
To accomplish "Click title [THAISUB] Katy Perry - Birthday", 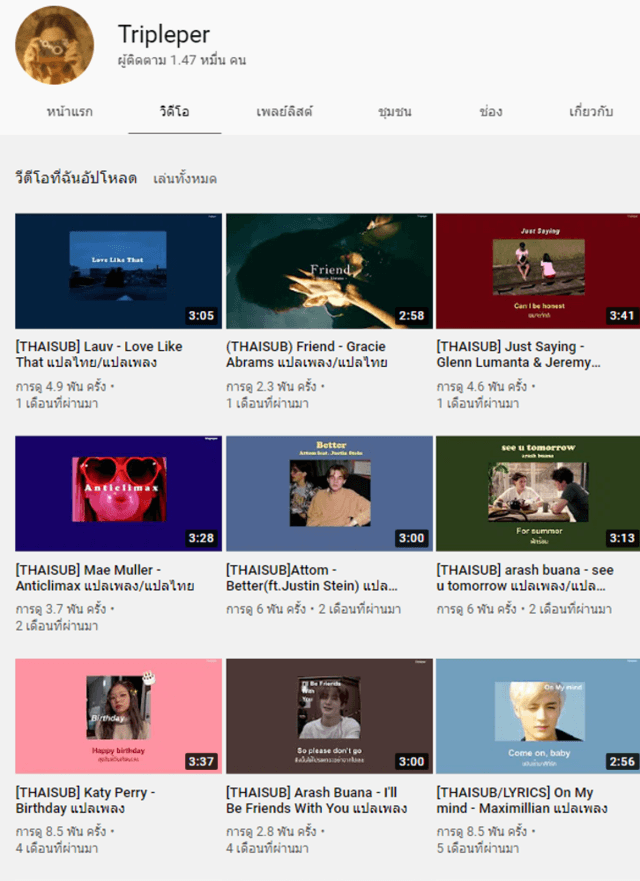I will [x=85, y=800].
